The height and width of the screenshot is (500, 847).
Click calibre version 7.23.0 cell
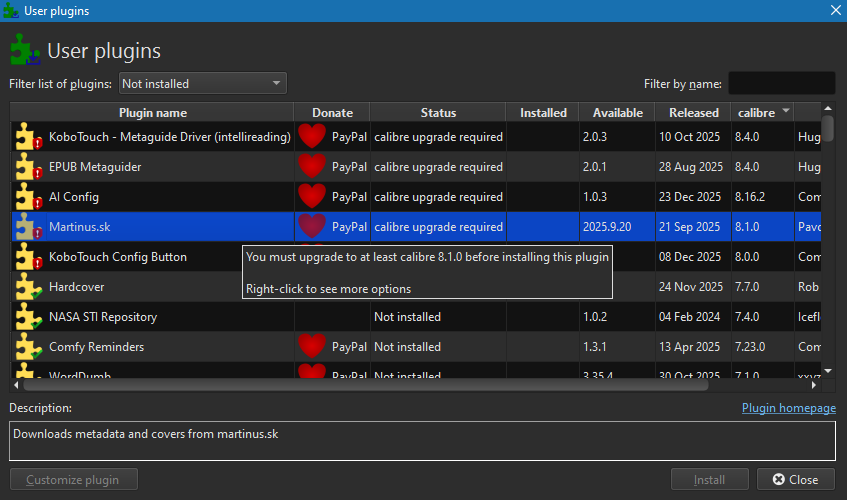(750, 347)
